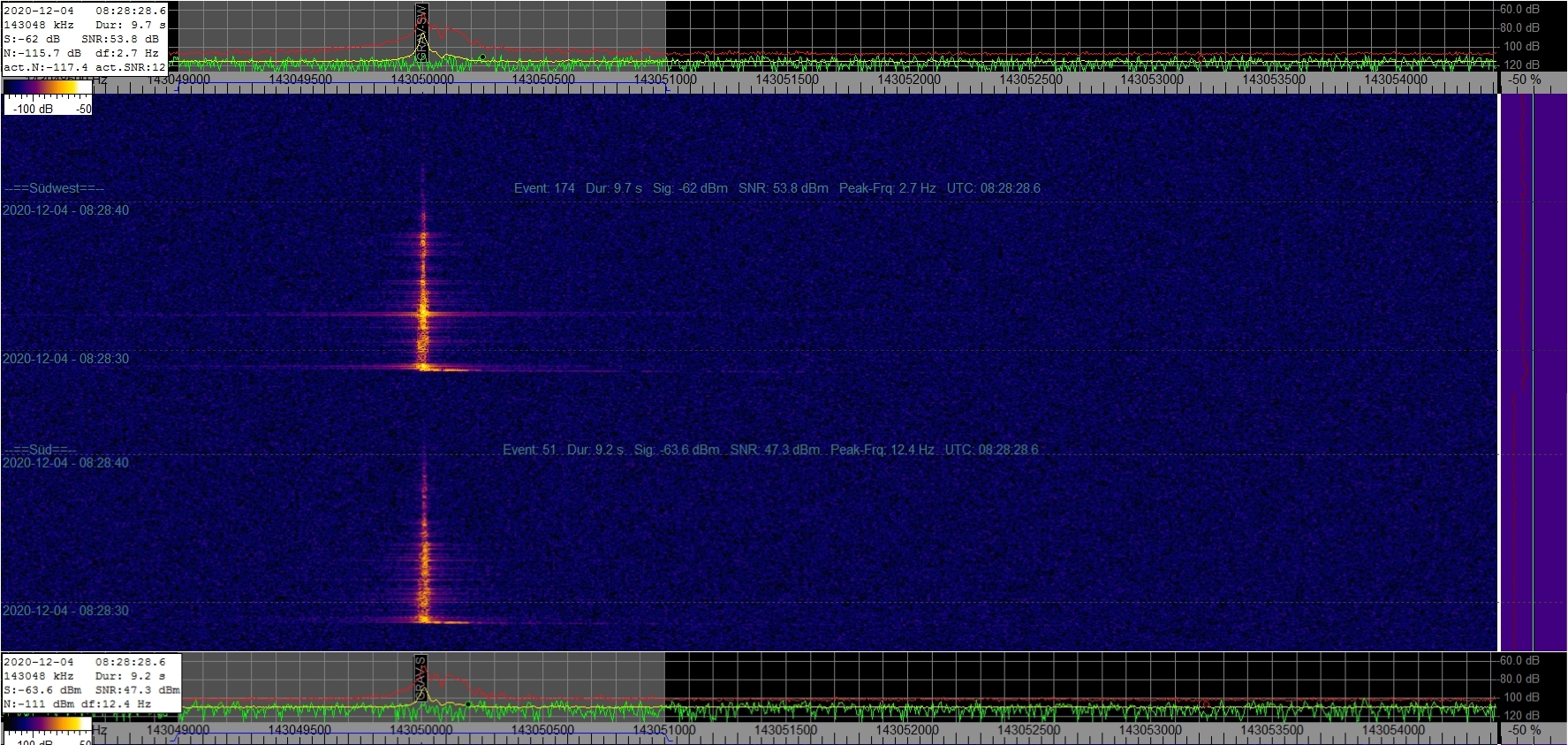Click top axis label 143054000

coord(1396,80)
